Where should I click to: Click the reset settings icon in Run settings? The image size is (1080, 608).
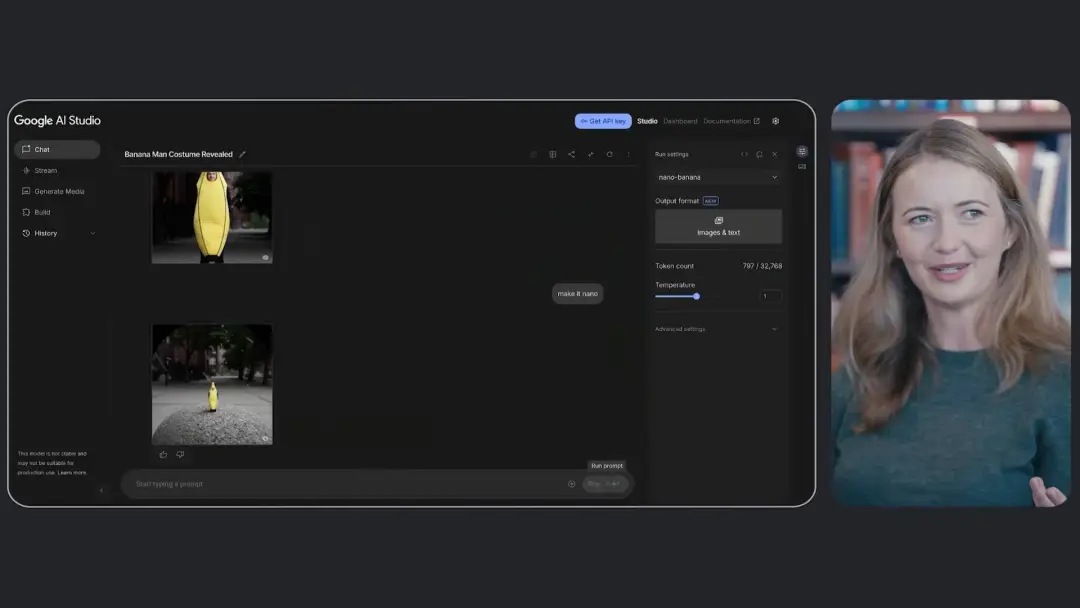(x=759, y=154)
